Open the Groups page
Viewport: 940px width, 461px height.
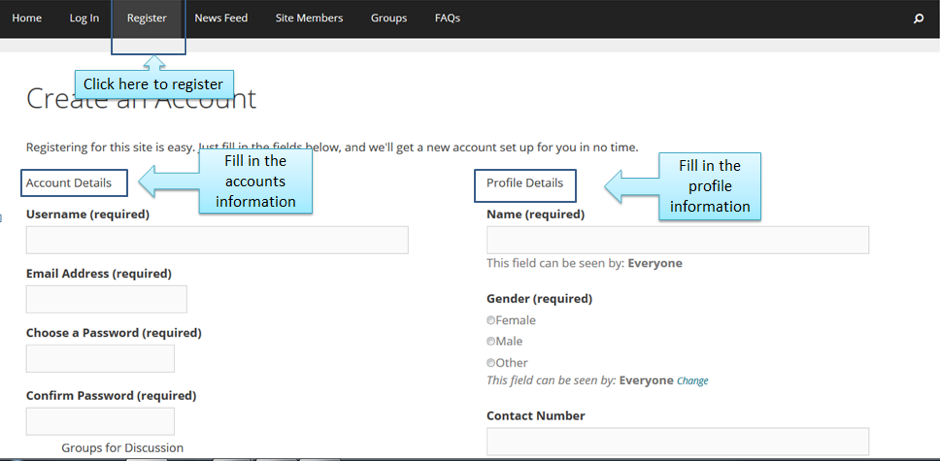(389, 18)
